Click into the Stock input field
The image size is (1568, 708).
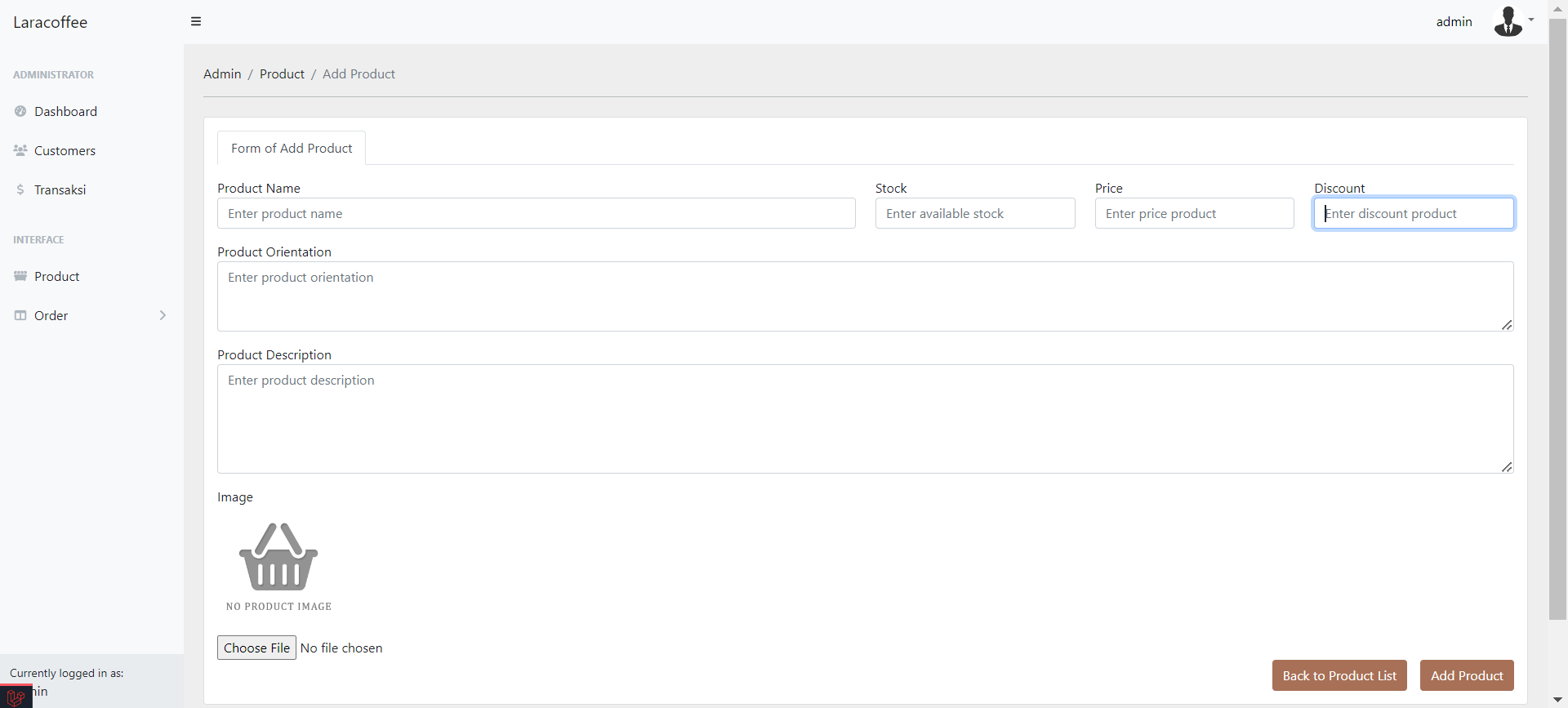pos(974,213)
